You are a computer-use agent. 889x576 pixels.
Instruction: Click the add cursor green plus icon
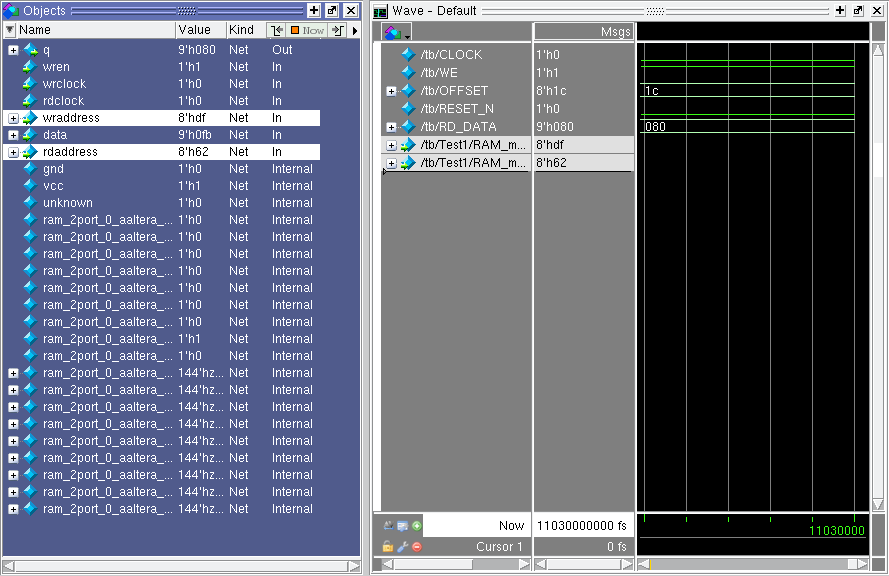(x=416, y=526)
